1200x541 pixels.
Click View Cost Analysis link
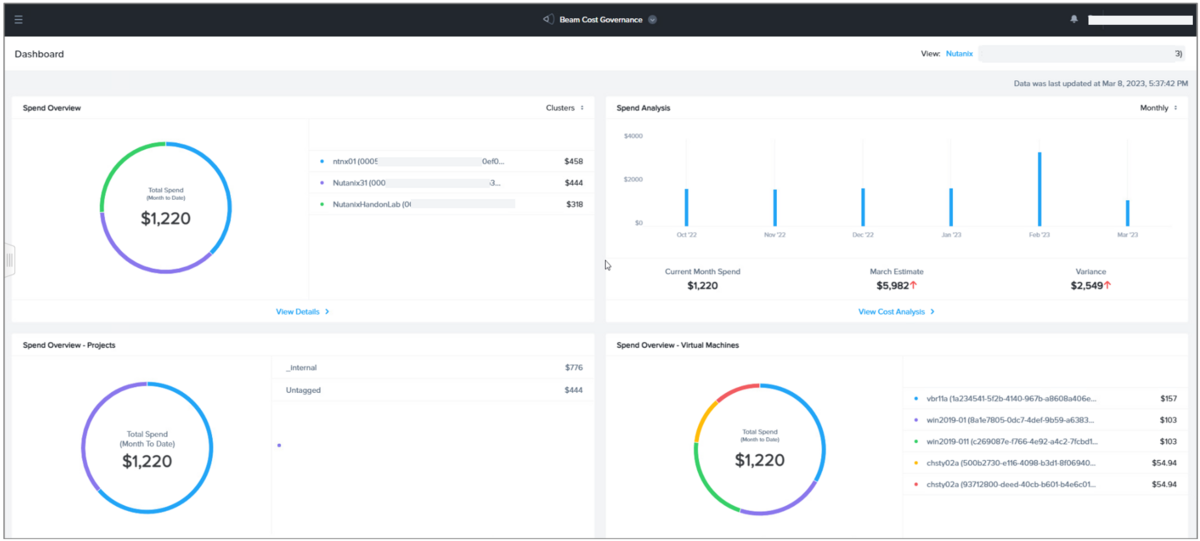point(896,312)
